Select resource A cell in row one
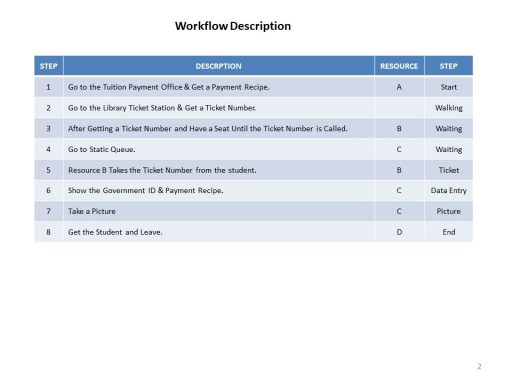Screen dimensions: 512x384 pyautogui.click(x=399, y=87)
